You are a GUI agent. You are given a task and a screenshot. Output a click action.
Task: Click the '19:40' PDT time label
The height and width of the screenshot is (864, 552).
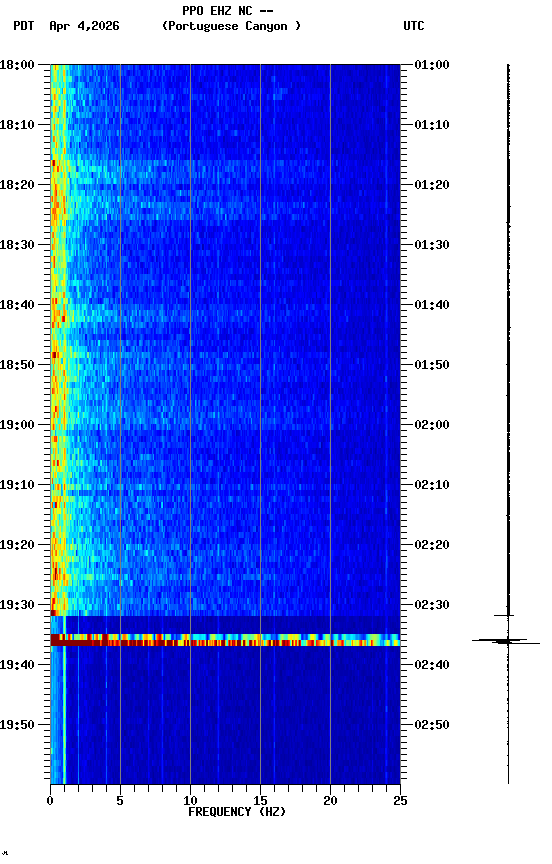coord(17,666)
